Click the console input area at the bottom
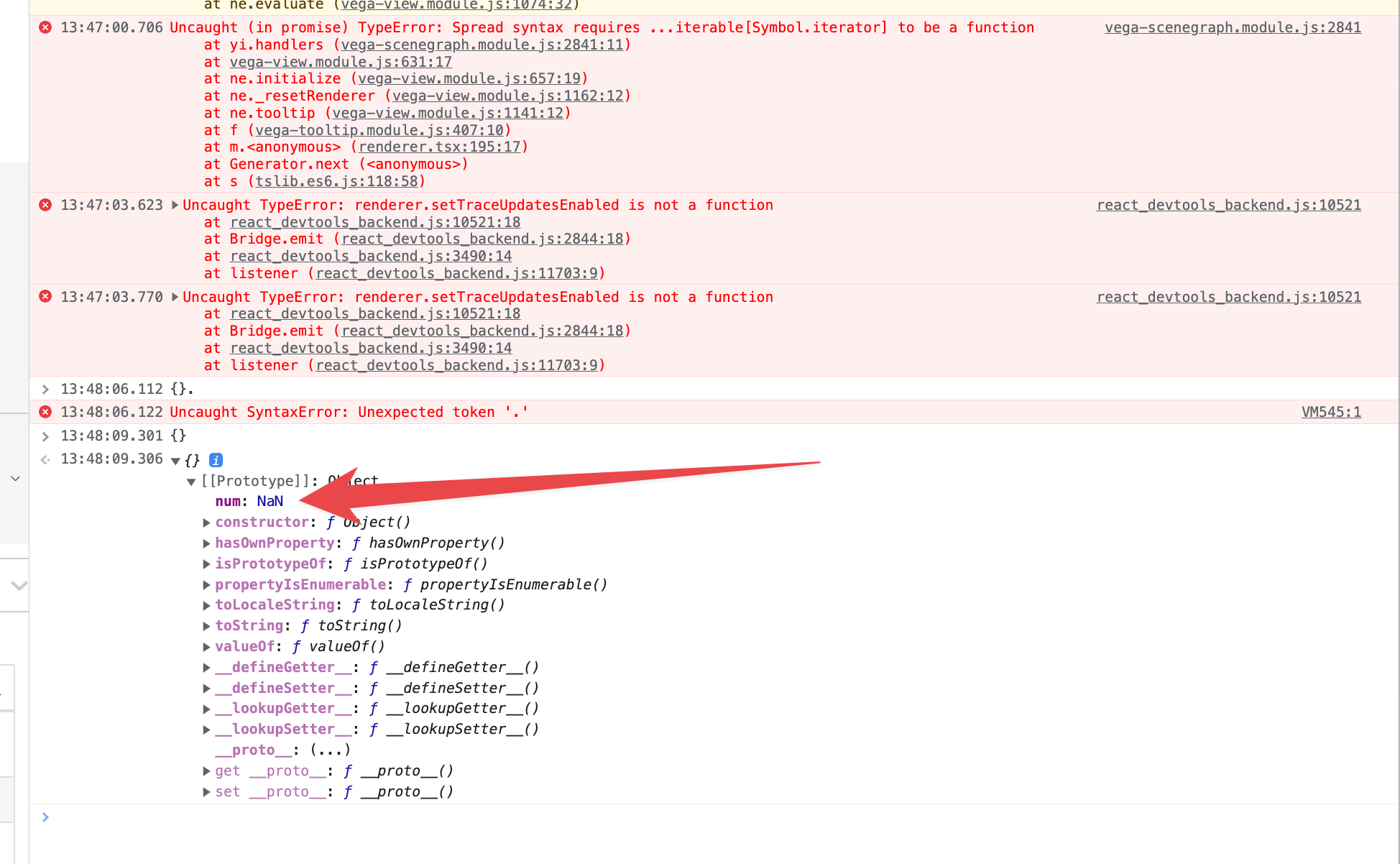 pos(287,817)
